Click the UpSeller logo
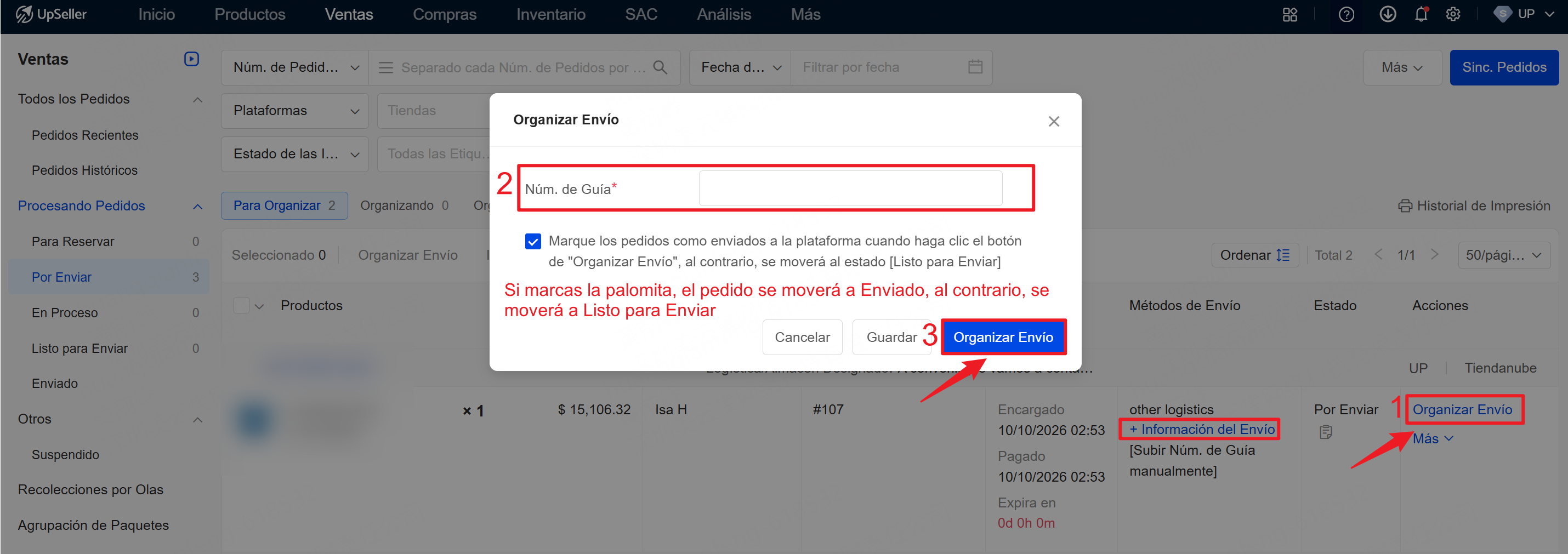The image size is (1568, 554). click(x=51, y=14)
